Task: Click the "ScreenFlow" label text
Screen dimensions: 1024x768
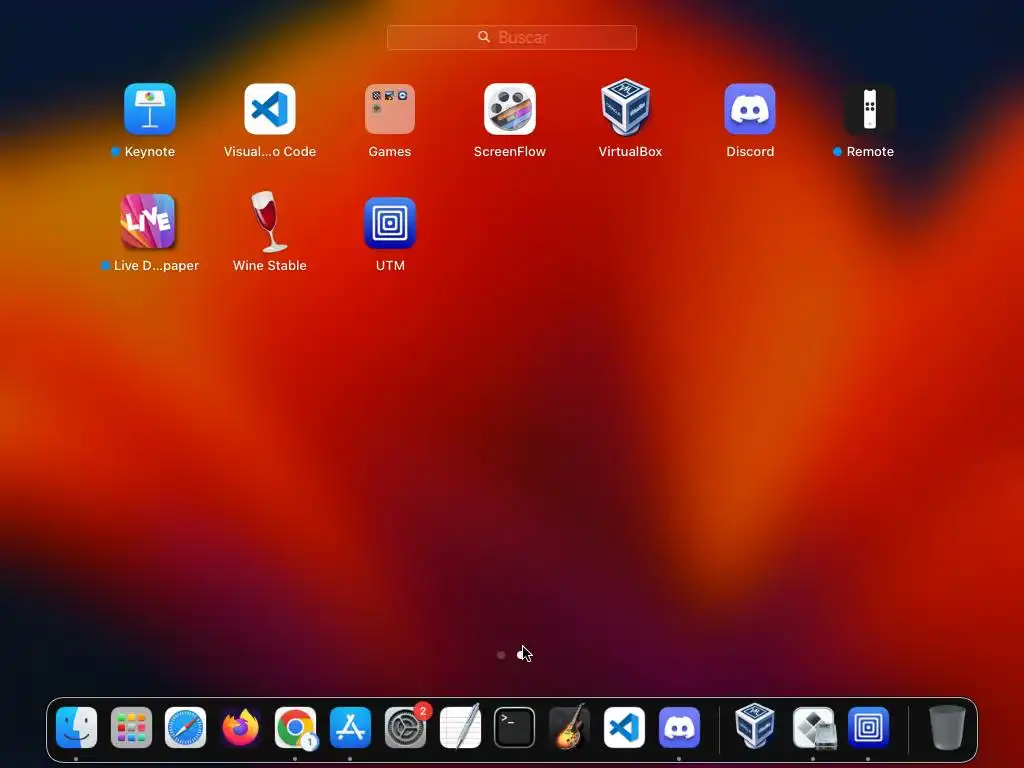Action: pyautogui.click(x=510, y=152)
